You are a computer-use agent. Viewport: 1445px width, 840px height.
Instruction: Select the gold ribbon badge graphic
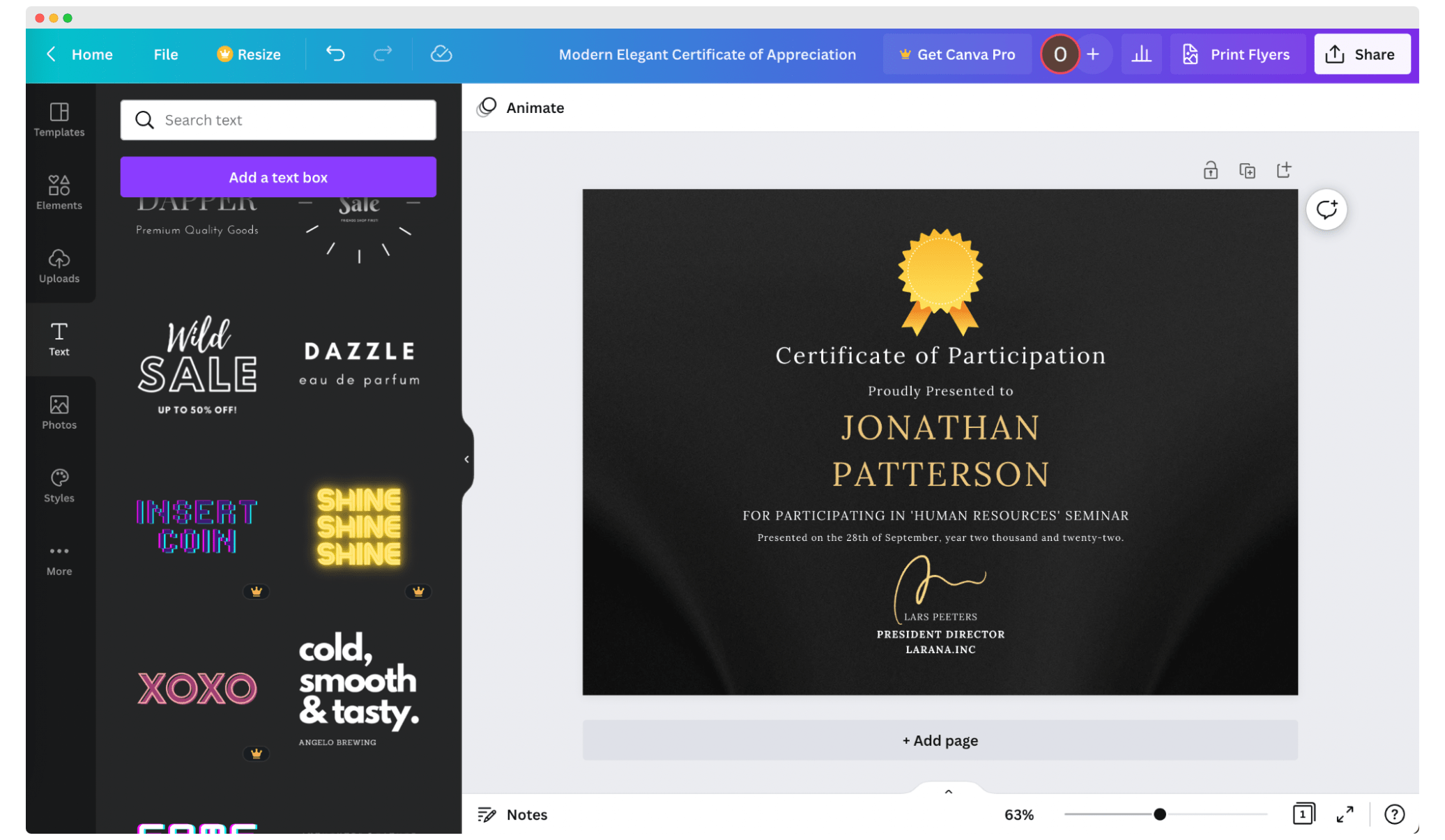pyautogui.click(x=940, y=282)
